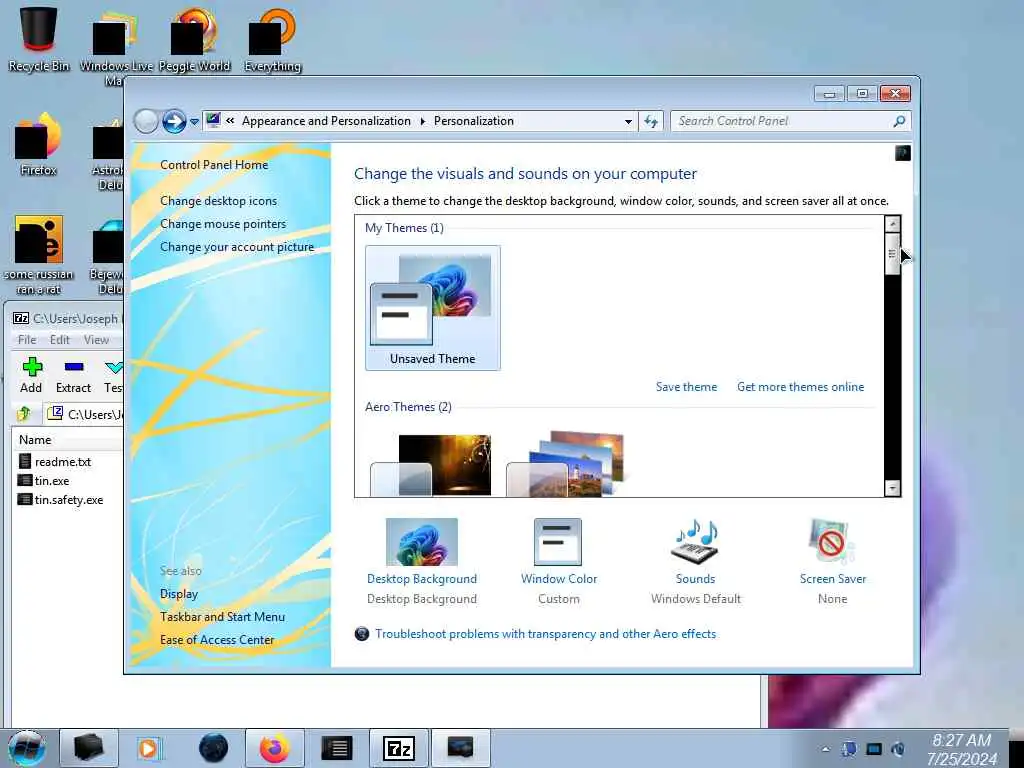Click the search magnifier icon
The height and width of the screenshot is (768, 1024).
[899, 121]
